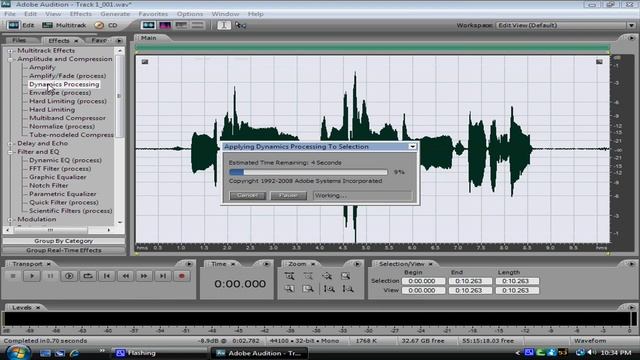
Task: Switch to Multitrack view
Action: 64,25
